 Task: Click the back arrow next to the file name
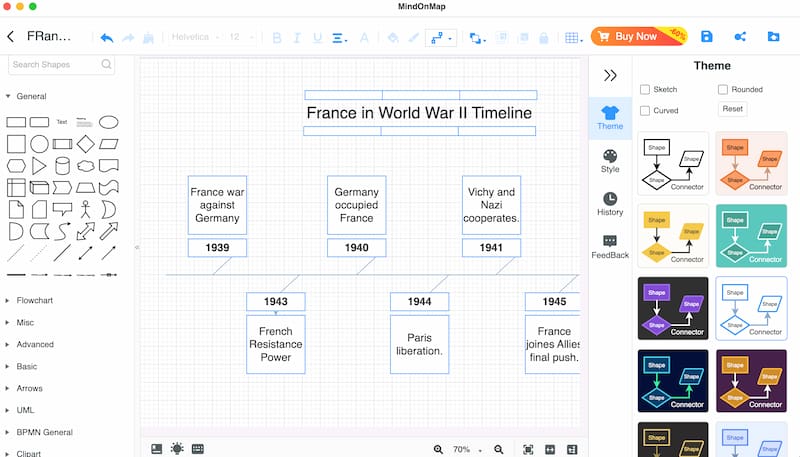pyautogui.click(x=11, y=37)
